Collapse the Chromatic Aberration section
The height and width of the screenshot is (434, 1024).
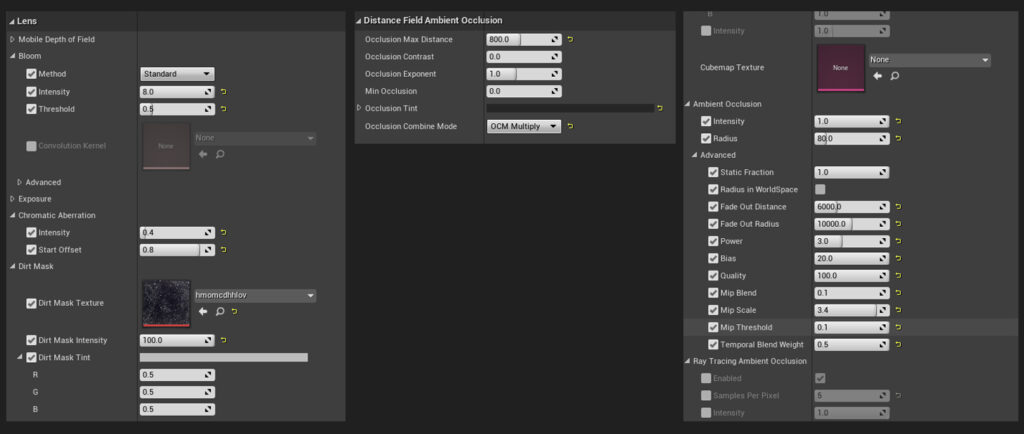pos(12,215)
